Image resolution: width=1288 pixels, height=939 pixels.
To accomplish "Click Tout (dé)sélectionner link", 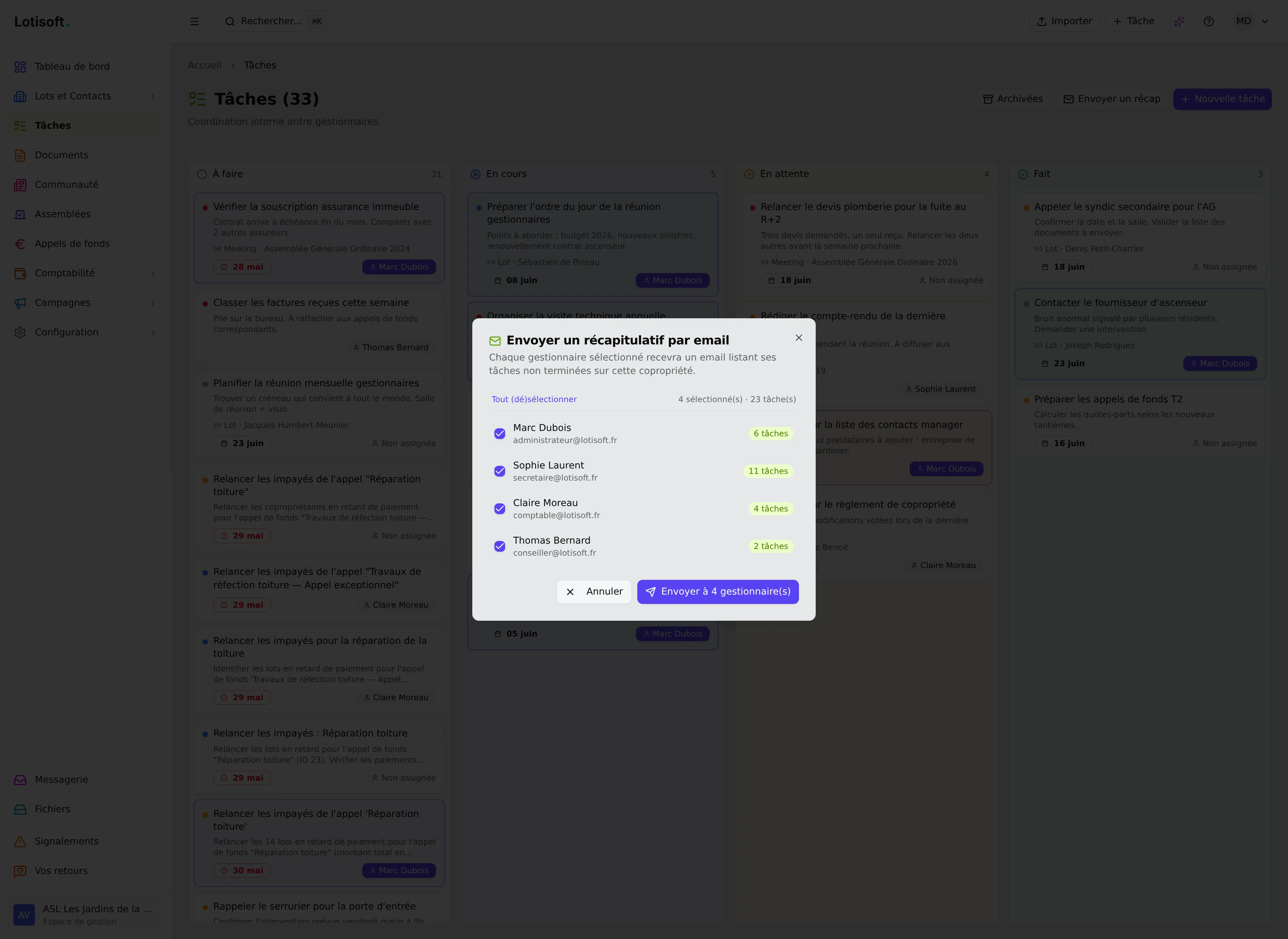I will point(534,399).
